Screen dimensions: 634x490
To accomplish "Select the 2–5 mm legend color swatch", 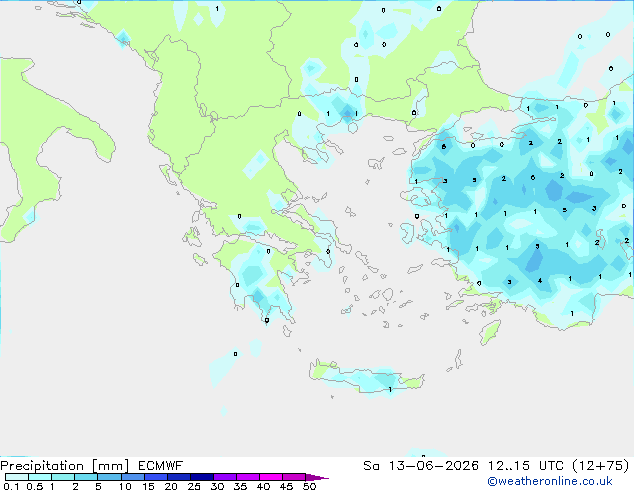I will click(86, 477).
